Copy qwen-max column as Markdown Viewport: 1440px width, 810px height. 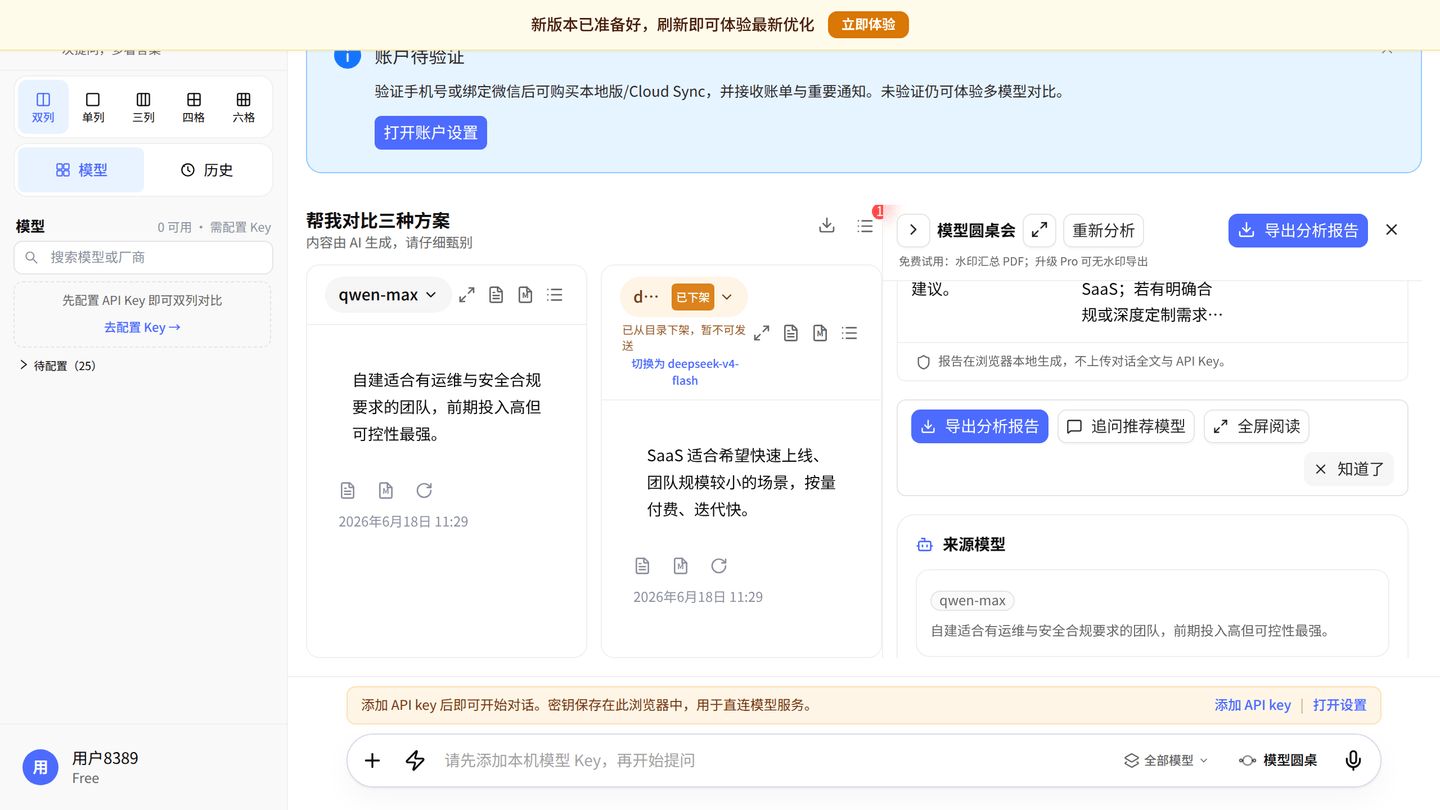pos(525,295)
